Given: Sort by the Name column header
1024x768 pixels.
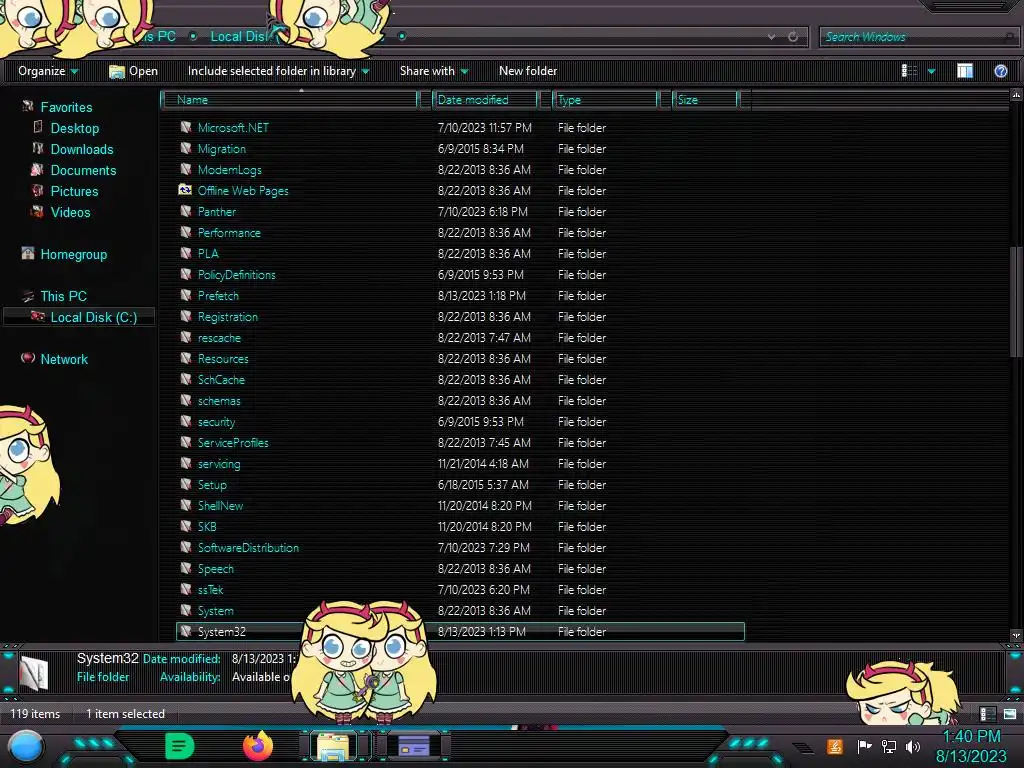Looking at the screenshot, I should click(291, 100).
